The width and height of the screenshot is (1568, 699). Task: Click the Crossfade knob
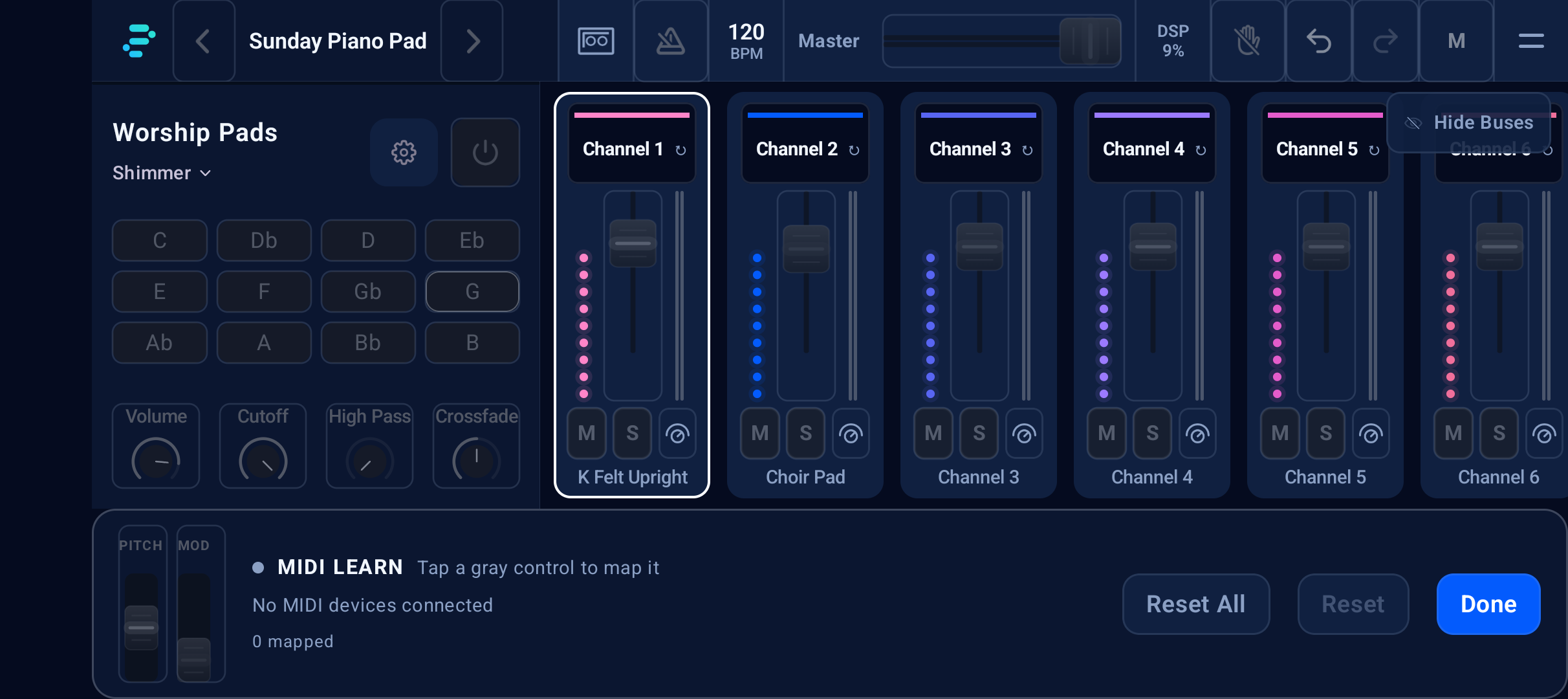[x=476, y=460]
